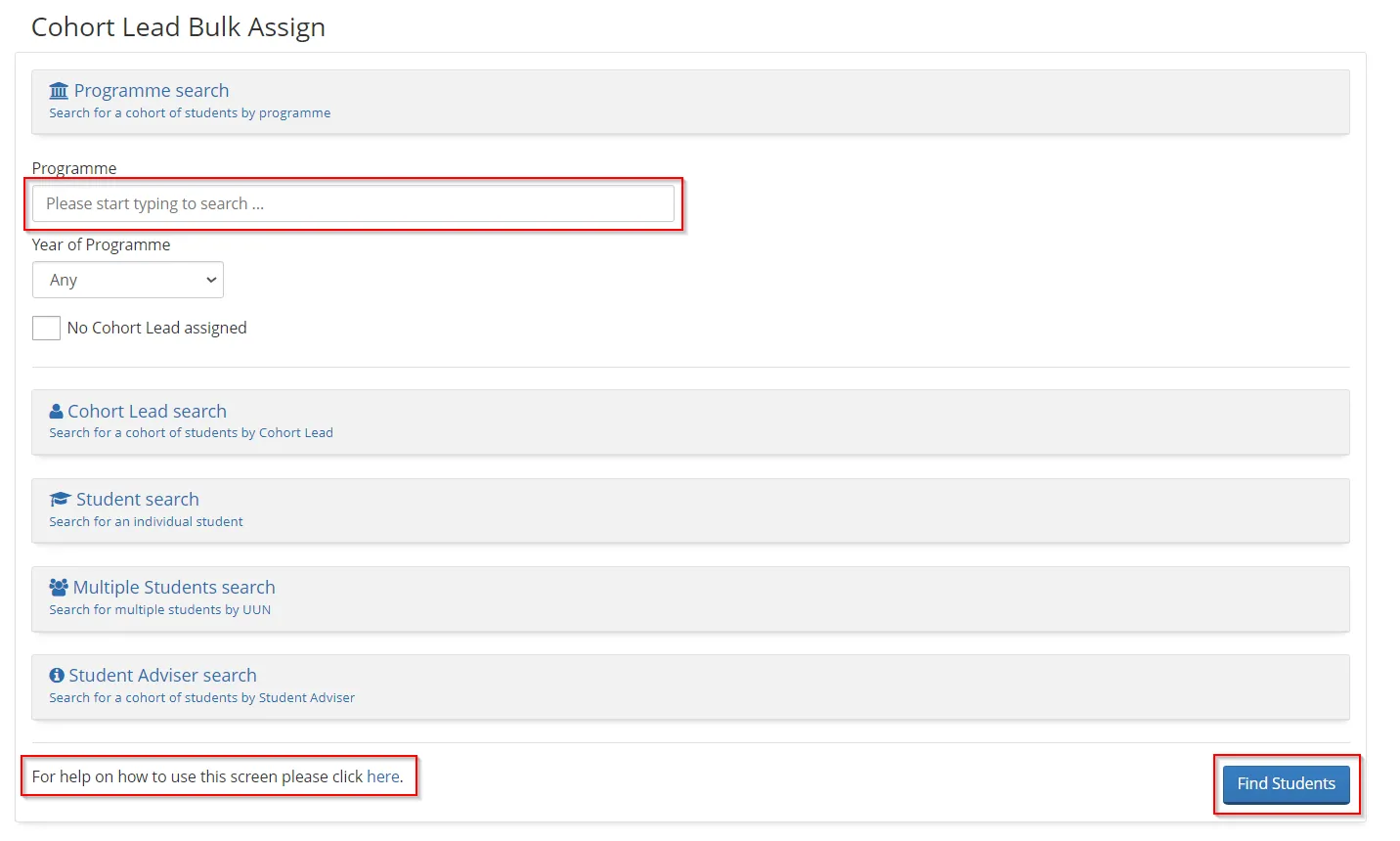Click the group icon on Multiple Students search
Image resolution: width=1400 pixels, height=841 pixels.
click(x=59, y=587)
